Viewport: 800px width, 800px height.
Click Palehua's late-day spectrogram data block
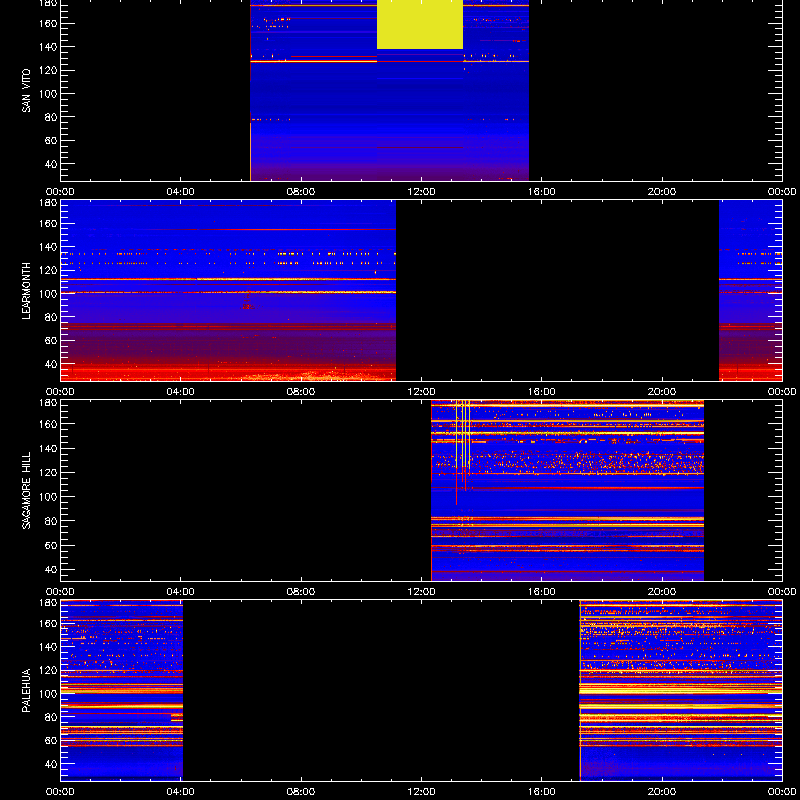tap(681, 690)
